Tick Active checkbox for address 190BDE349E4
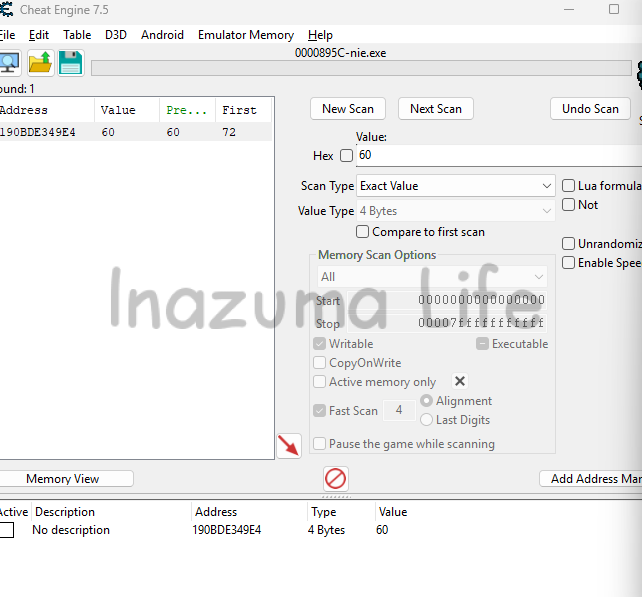The image size is (642, 597). pos(7,530)
